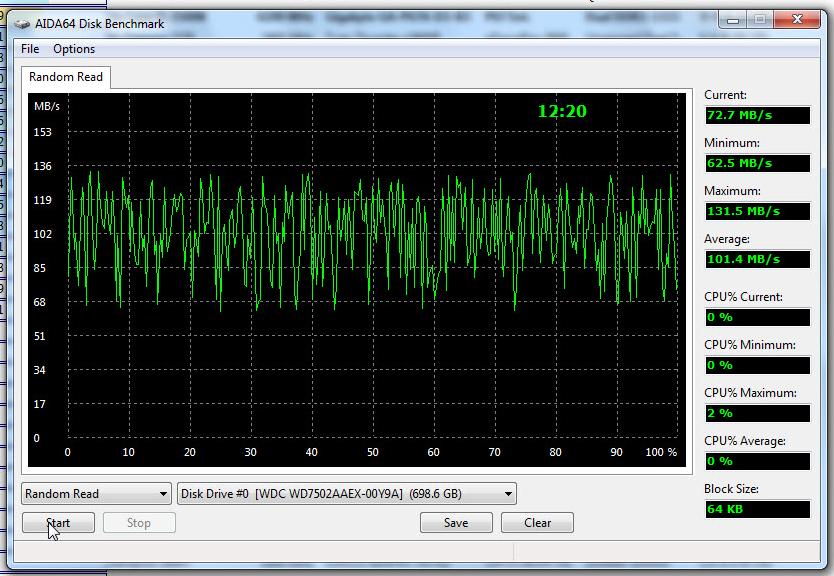Viewport: 834px width, 576px height.
Task: Open the Disk Drive #0 selection dropdown
Action: click(x=347, y=494)
